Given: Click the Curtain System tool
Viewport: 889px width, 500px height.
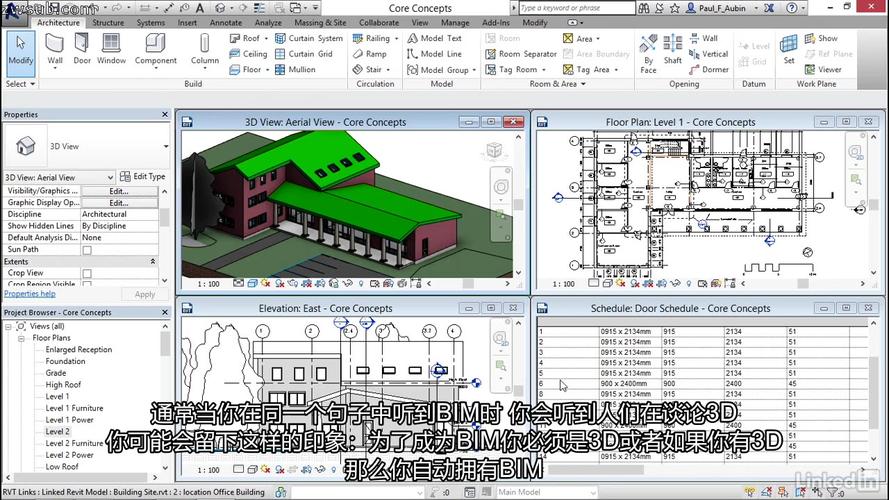Looking at the screenshot, I should (x=309, y=39).
